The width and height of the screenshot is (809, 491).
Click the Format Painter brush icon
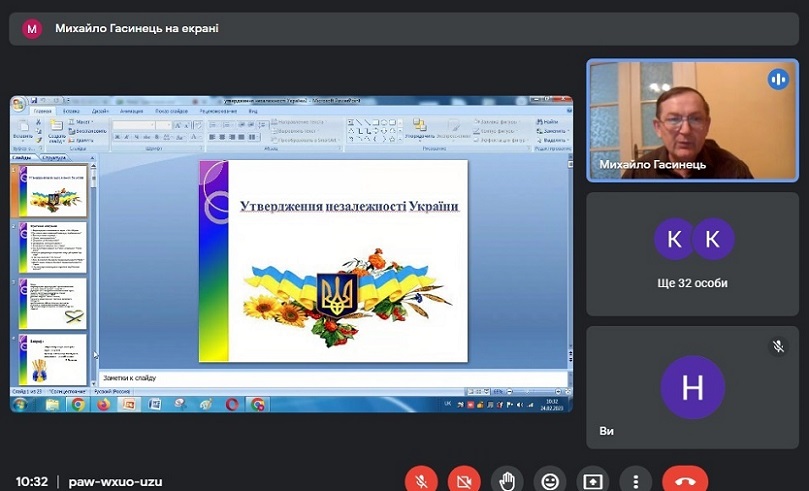[x=38, y=140]
